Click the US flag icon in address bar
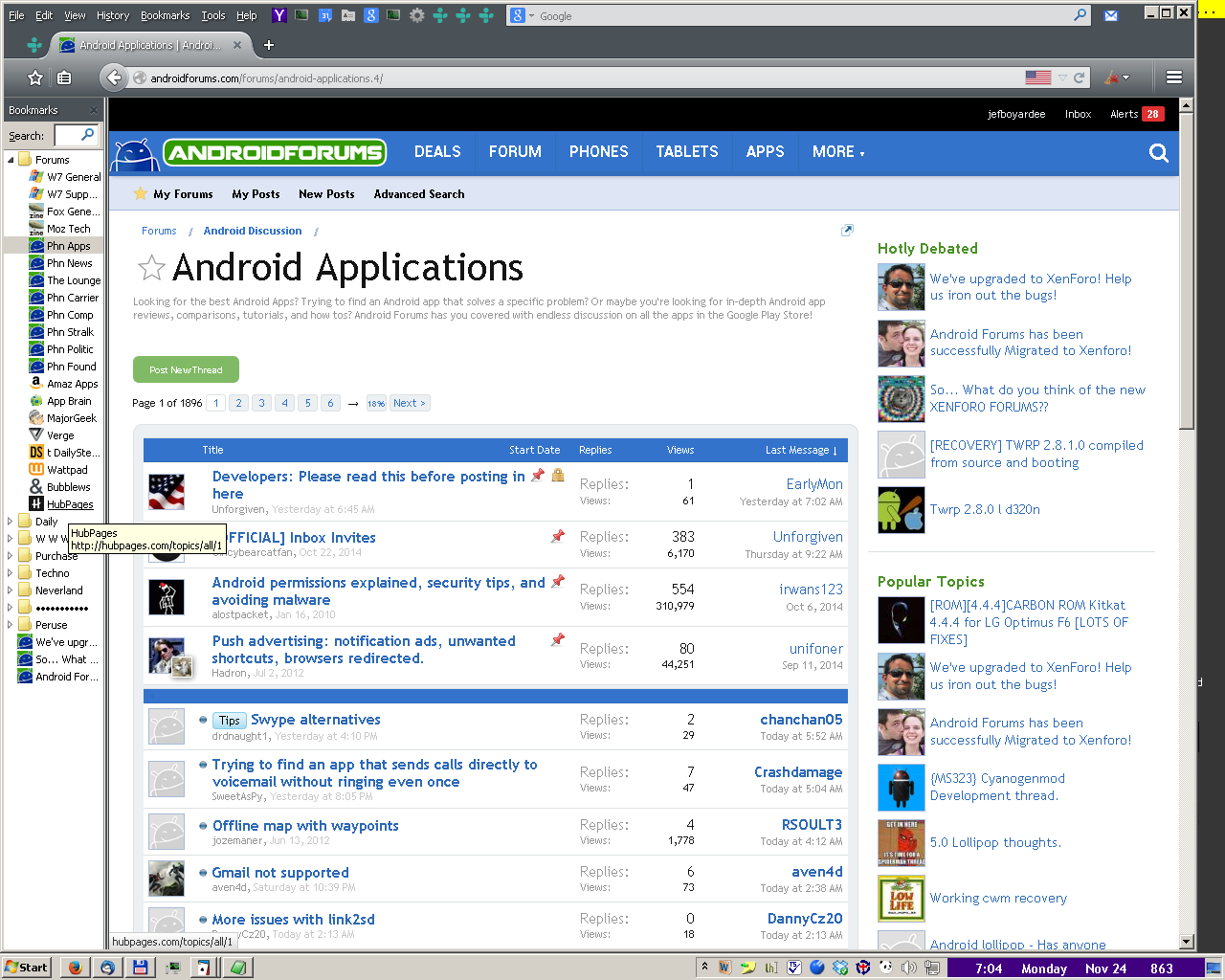The image size is (1225, 980). coord(1037,78)
